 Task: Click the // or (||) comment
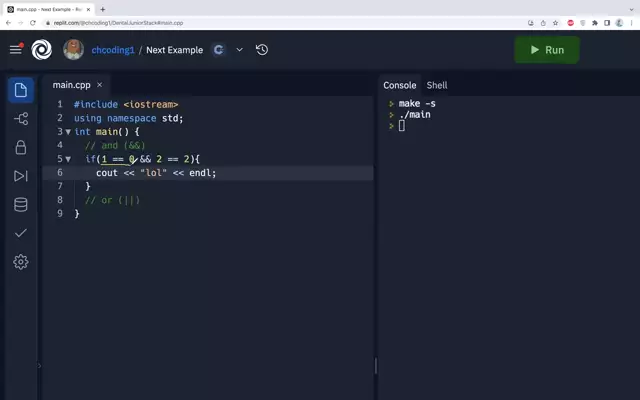pos(112,200)
